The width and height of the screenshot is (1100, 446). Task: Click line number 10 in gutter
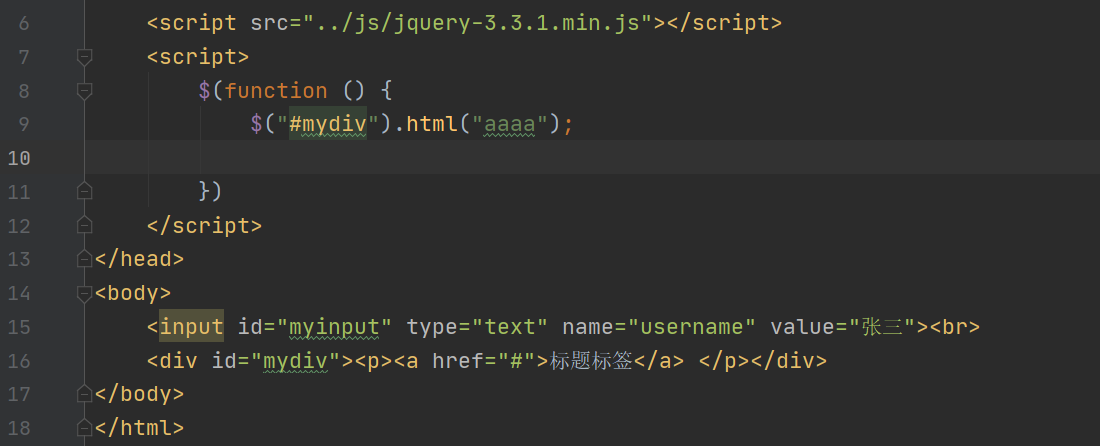click(19, 158)
